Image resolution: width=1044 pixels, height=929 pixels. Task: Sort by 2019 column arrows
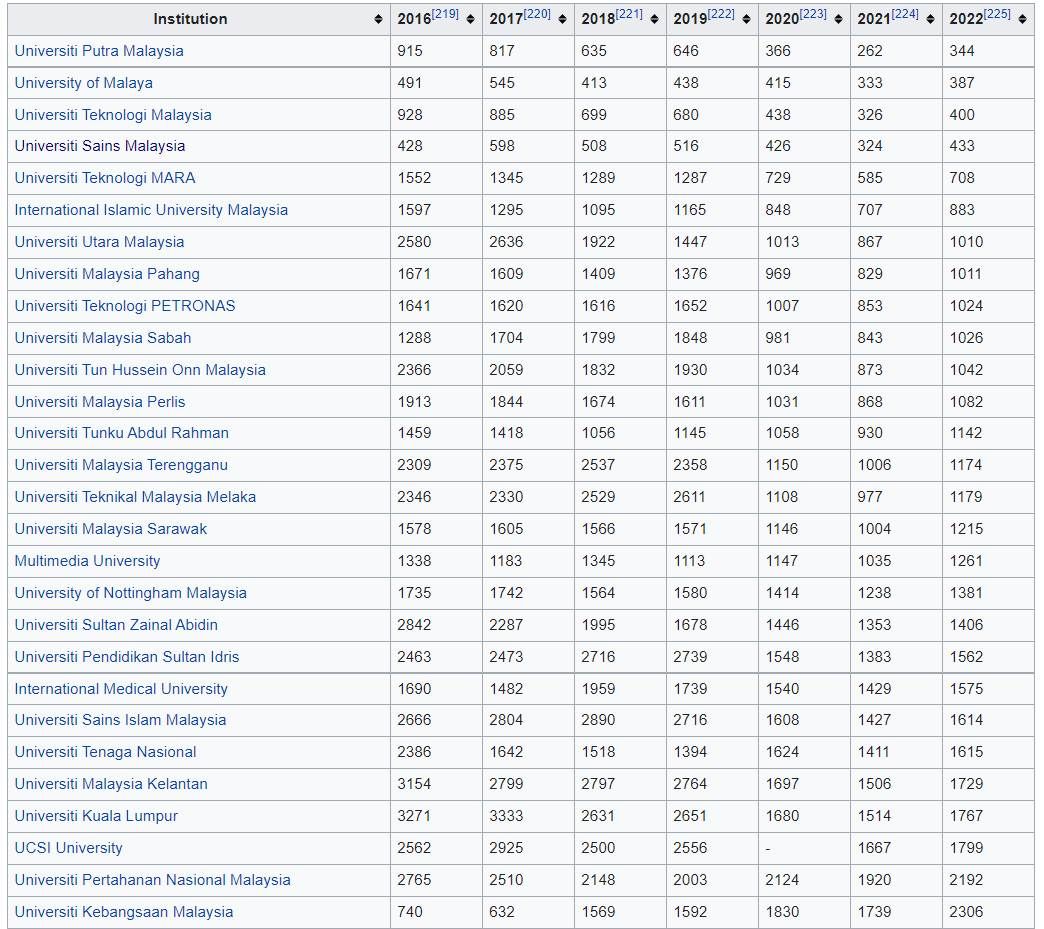[x=746, y=19]
